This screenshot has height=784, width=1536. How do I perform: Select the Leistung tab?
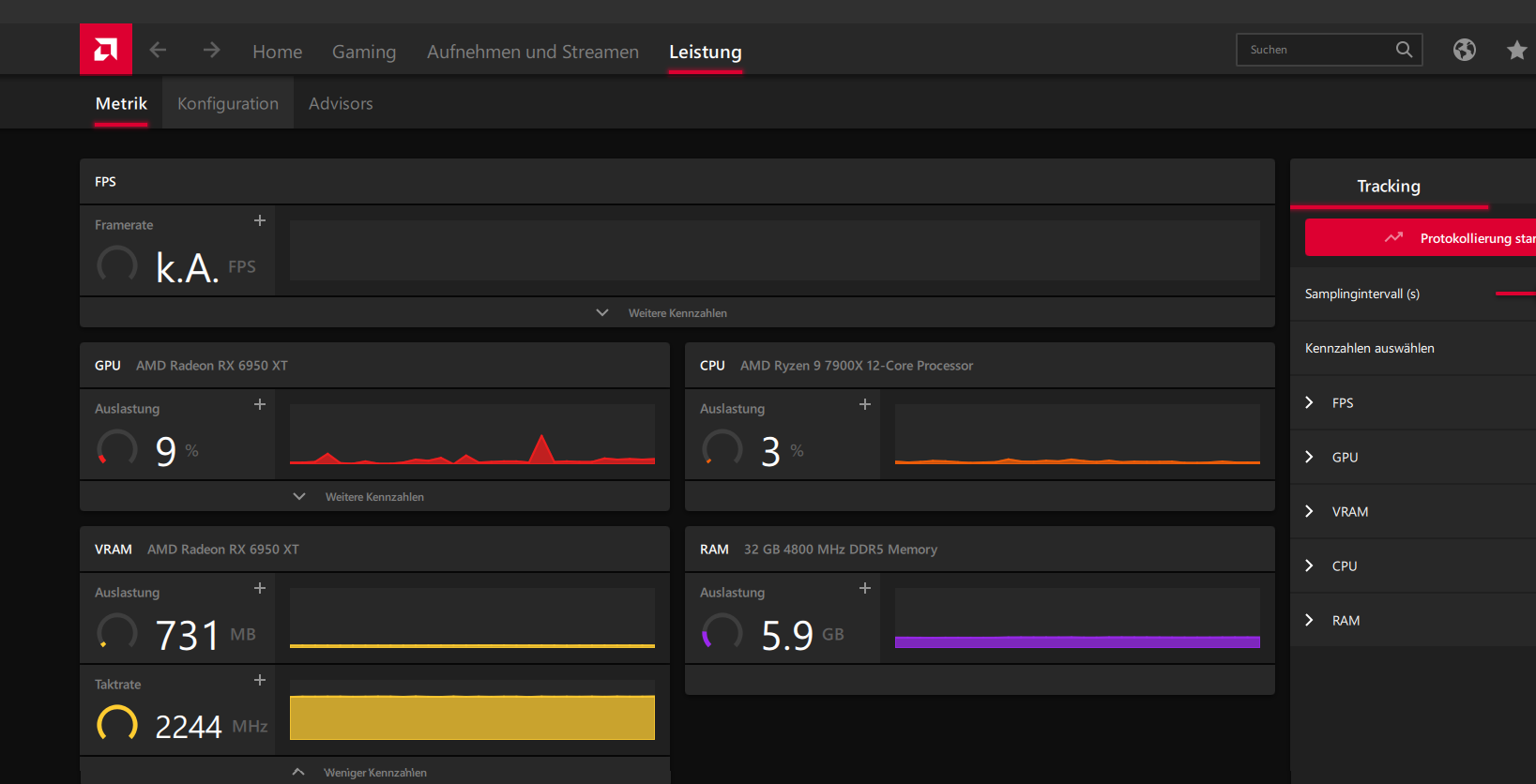point(706,52)
